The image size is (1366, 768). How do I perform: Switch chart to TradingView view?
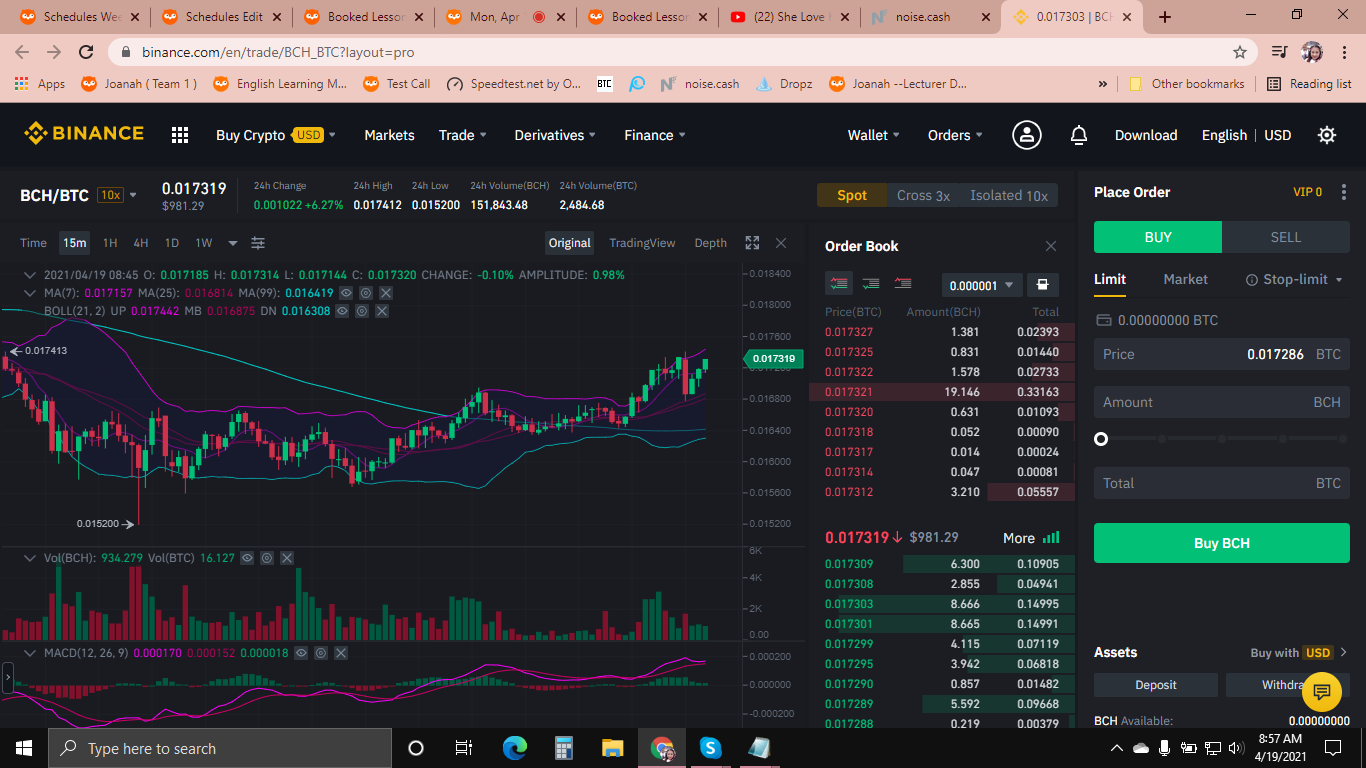[642, 243]
